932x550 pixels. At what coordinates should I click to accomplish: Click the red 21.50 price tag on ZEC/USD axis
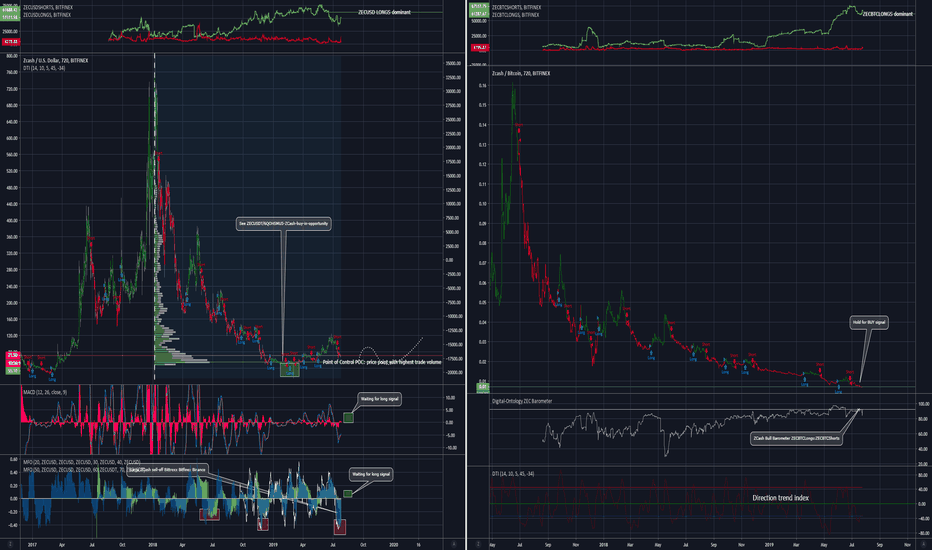[13, 356]
